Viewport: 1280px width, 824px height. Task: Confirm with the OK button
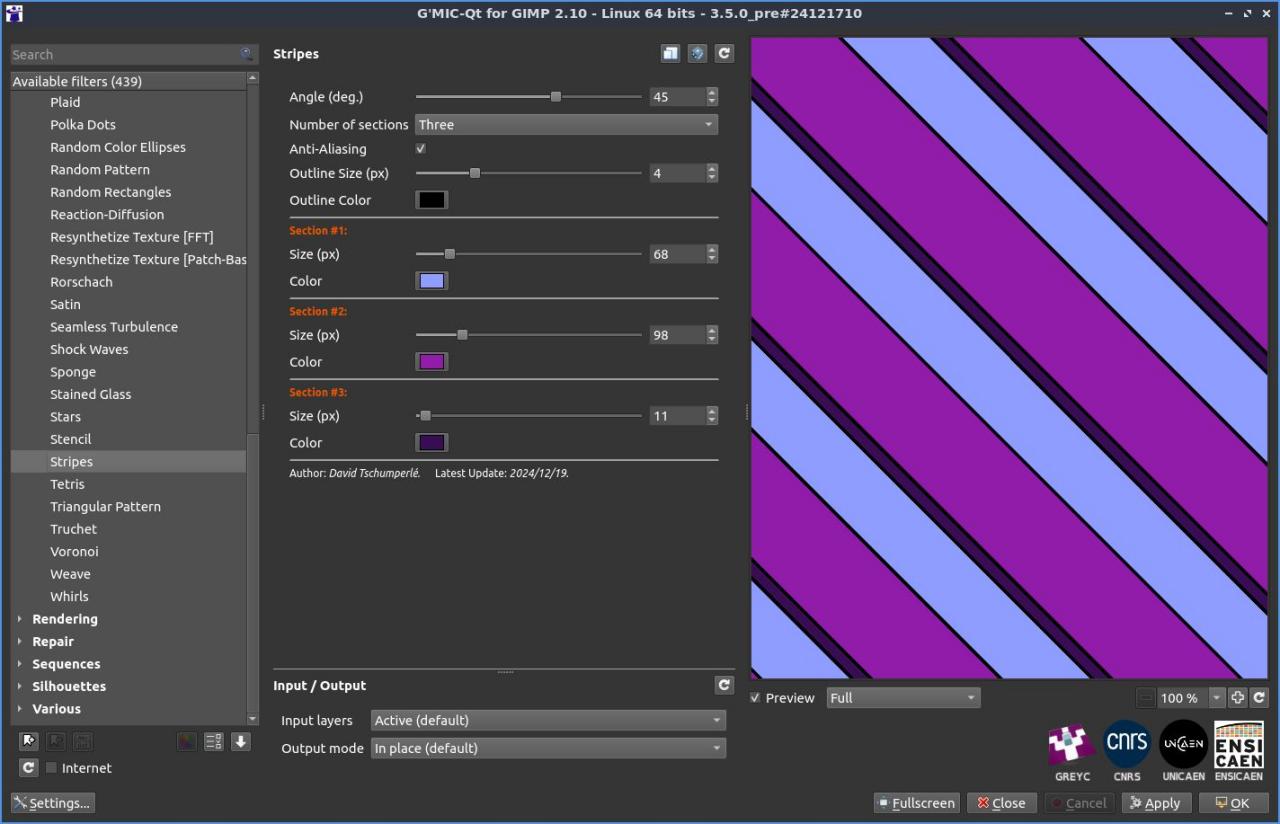1232,803
